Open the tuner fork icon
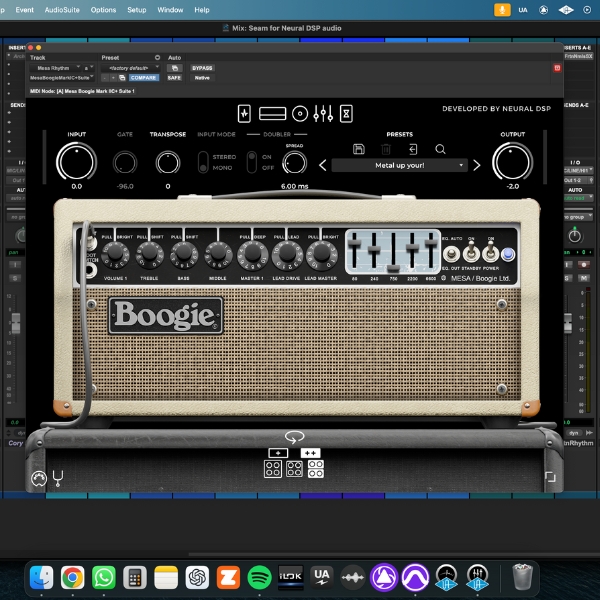Viewport: 600px width, 600px height. click(x=58, y=478)
